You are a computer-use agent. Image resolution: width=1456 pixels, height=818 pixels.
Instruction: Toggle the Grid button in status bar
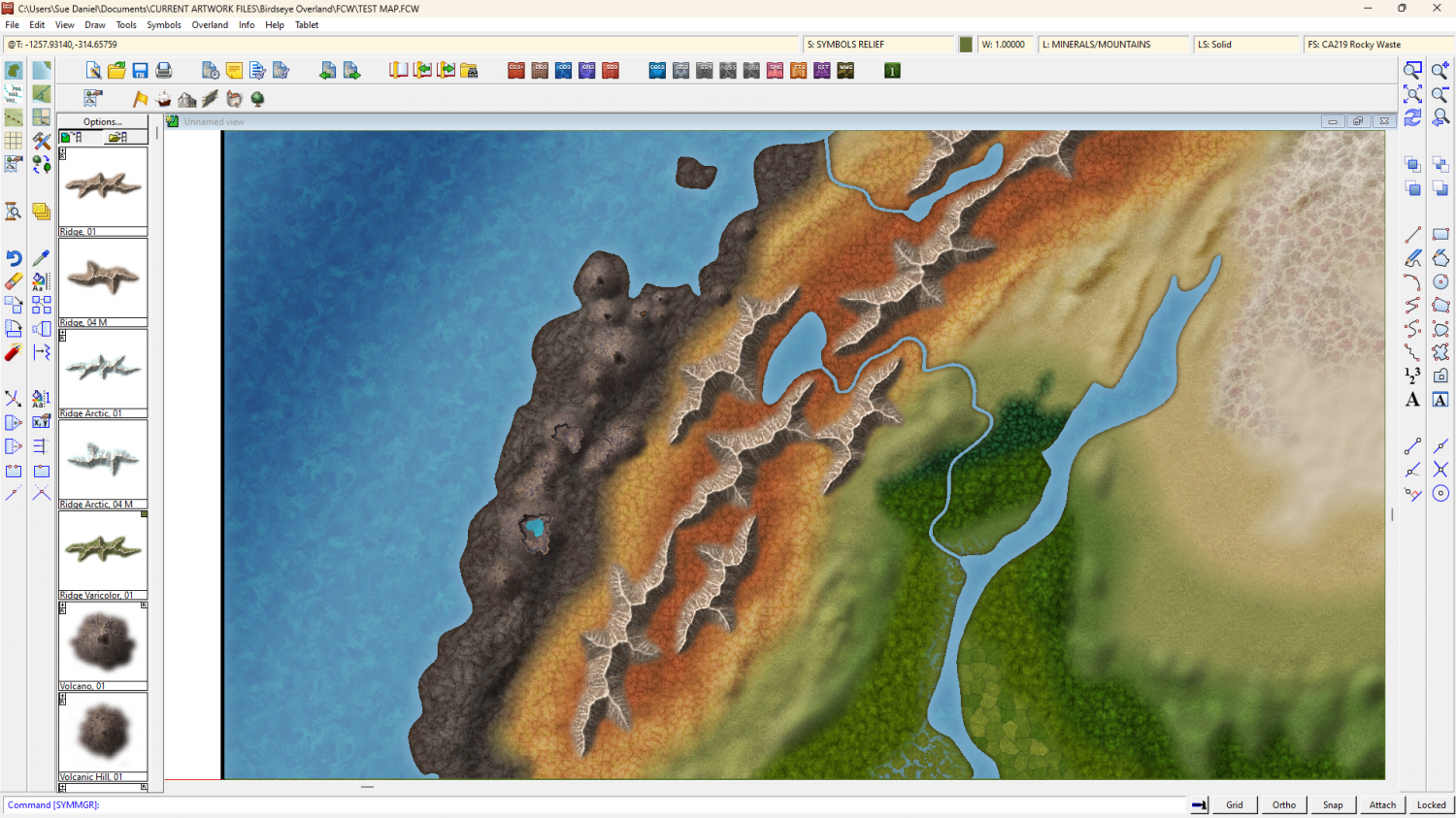click(x=1234, y=804)
